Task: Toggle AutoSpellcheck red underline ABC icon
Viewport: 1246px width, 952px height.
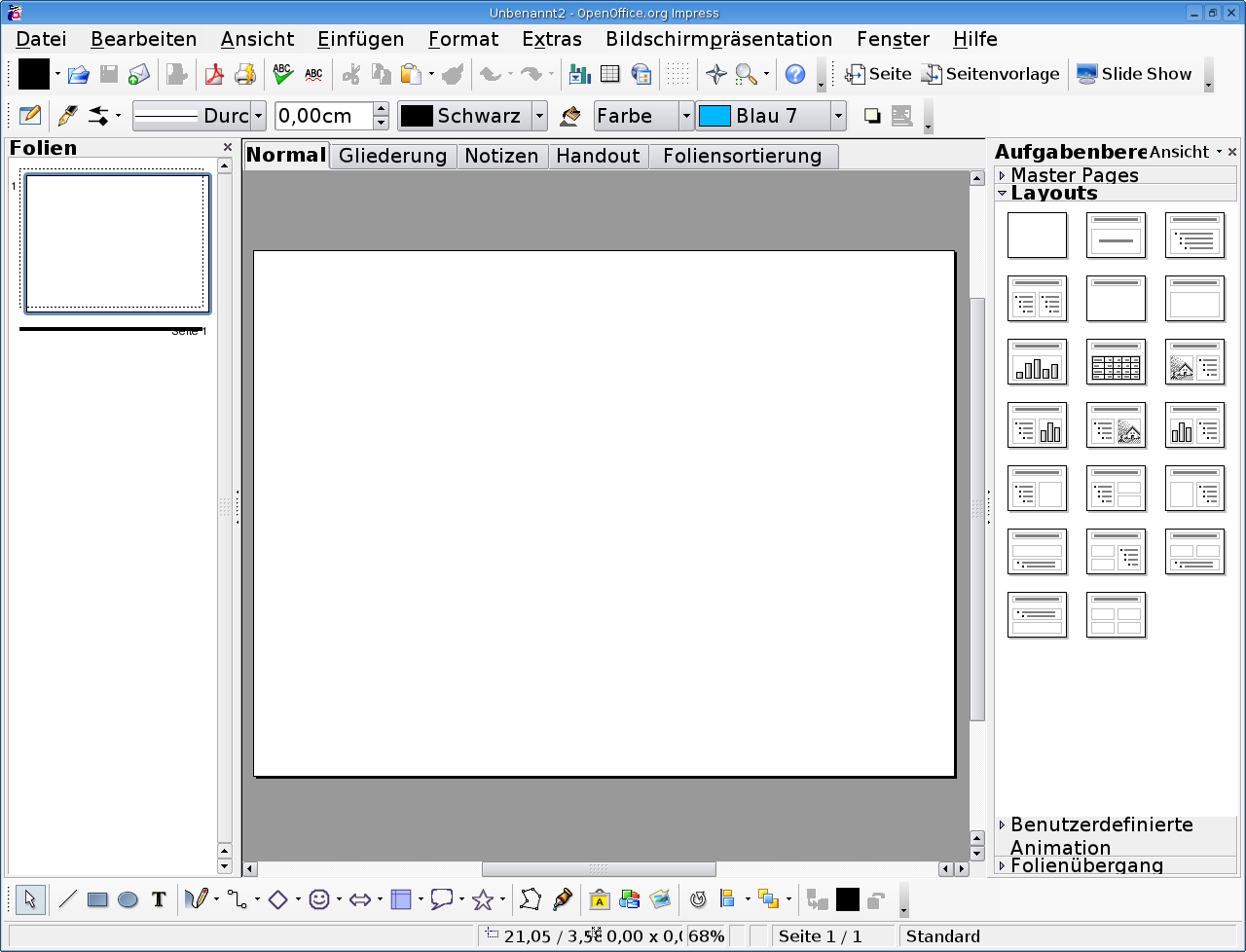Action: pyautogui.click(x=313, y=74)
